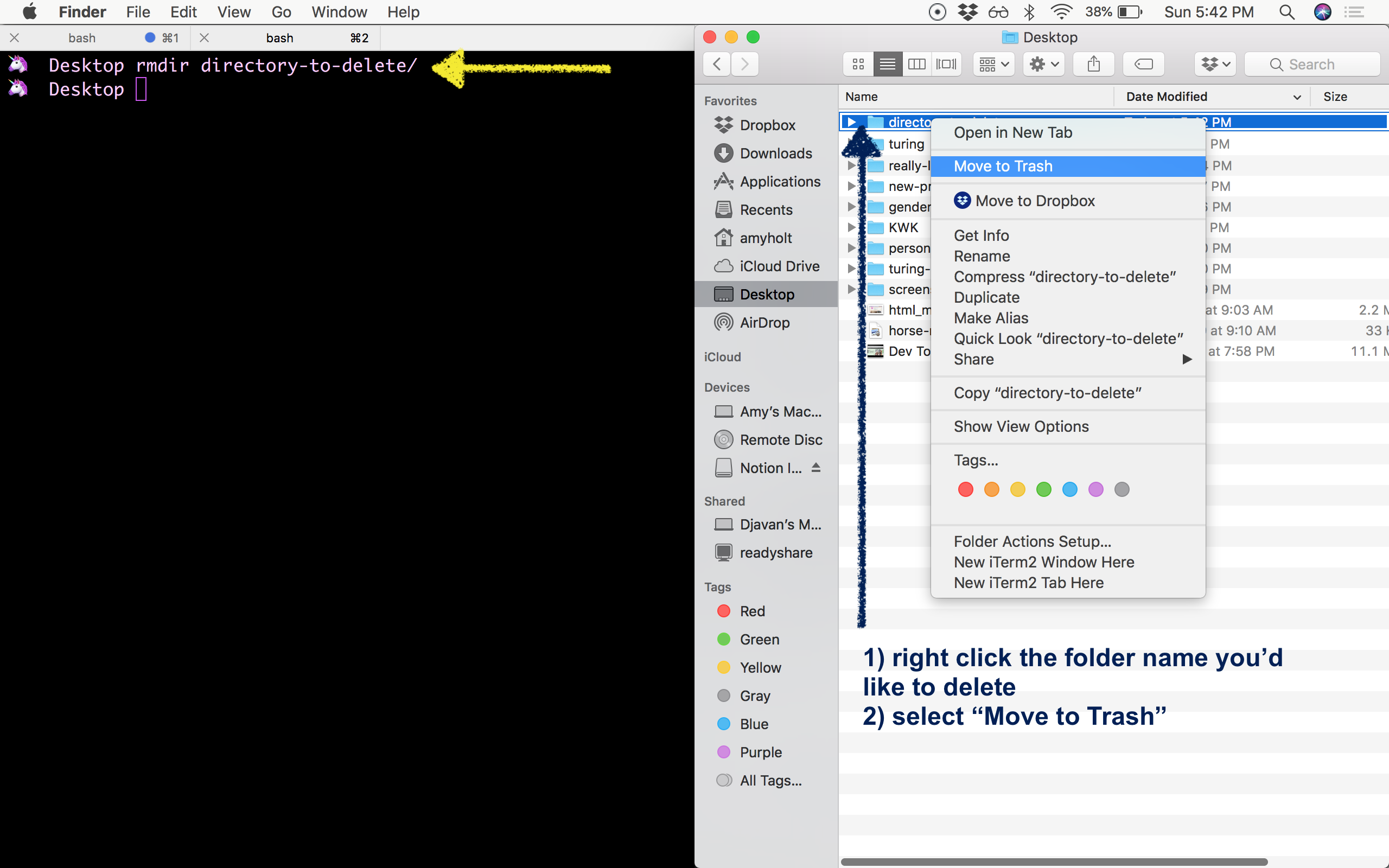The width and height of the screenshot is (1389, 868).
Task: Switch Finder to Cover Flow view
Action: 946,63
